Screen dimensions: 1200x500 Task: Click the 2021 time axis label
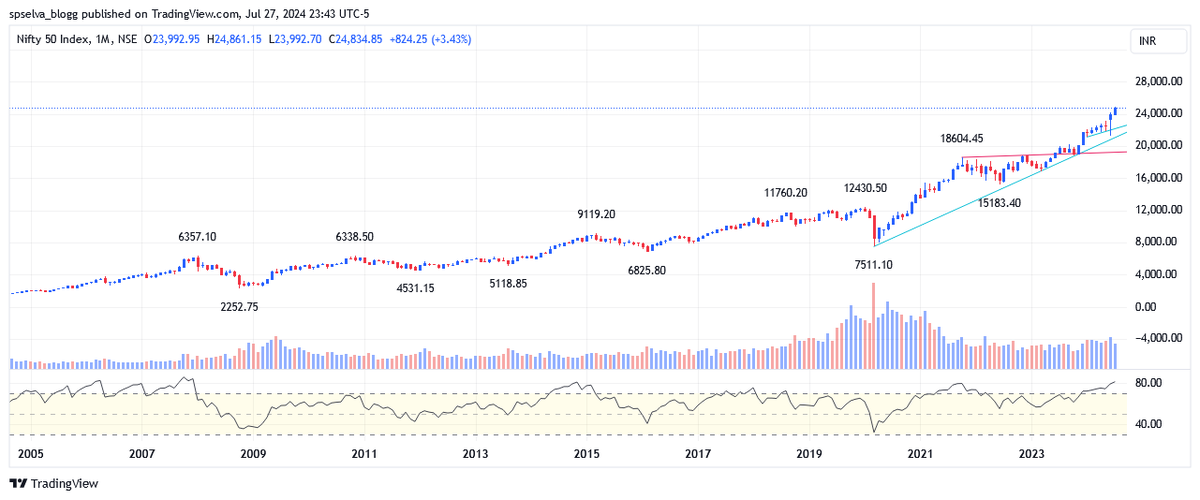pyautogui.click(x=920, y=453)
